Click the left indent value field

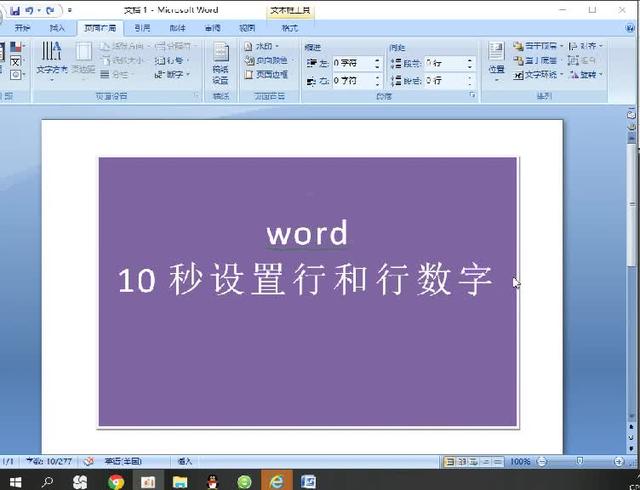point(353,63)
